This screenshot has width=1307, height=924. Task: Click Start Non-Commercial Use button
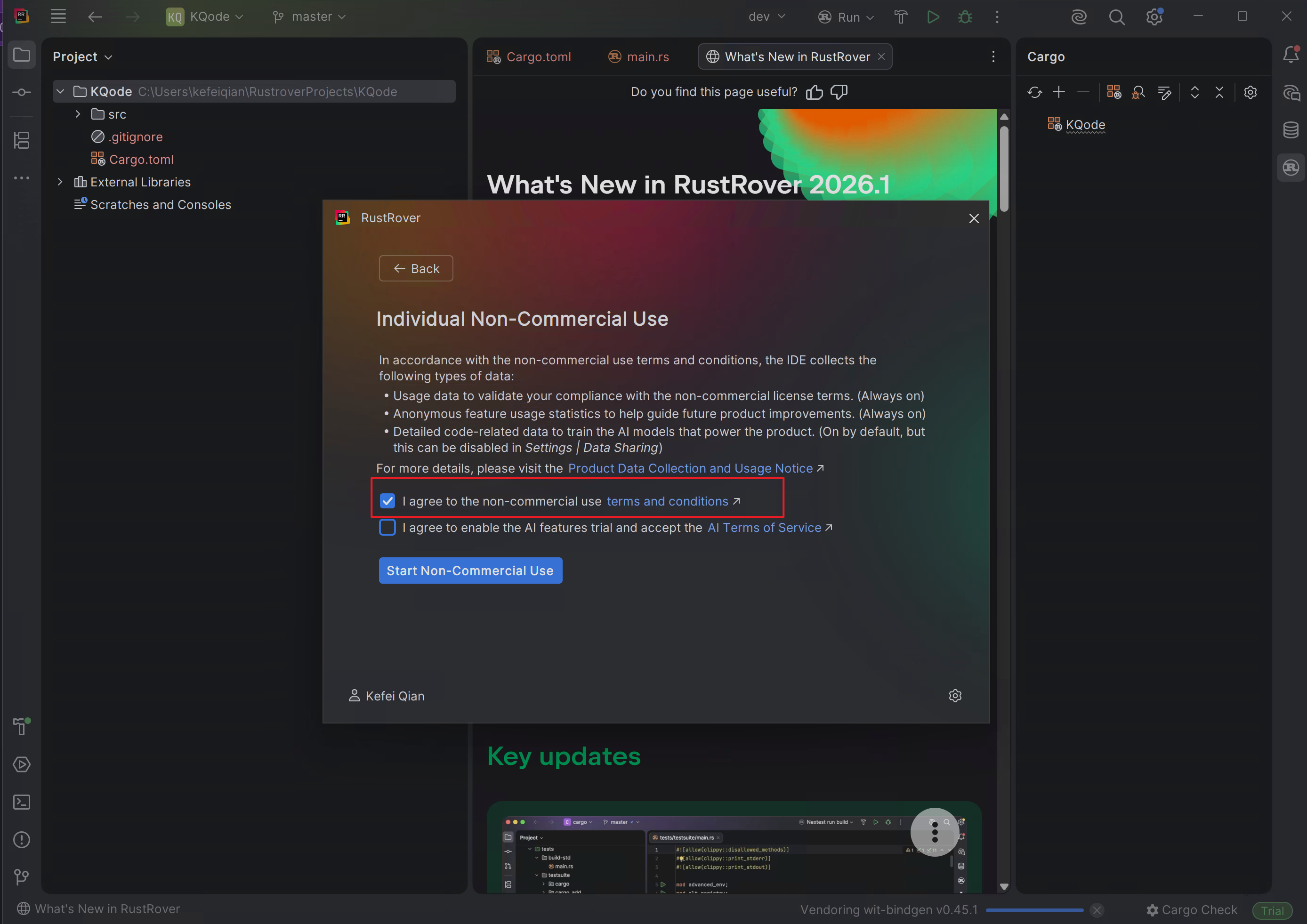click(x=470, y=570)
